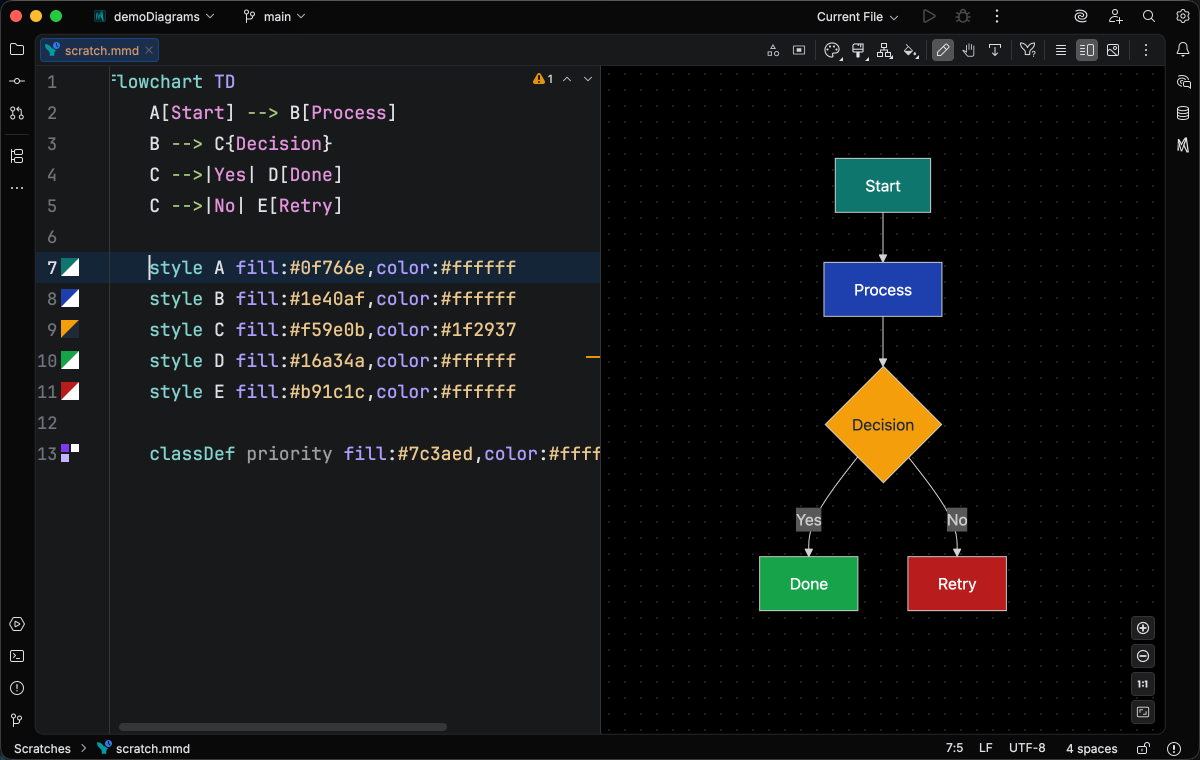The height and width of the screenshot is (760, 1200).
Task: Open the main toolbar more actions menu
Action: [x=997, y=16]
